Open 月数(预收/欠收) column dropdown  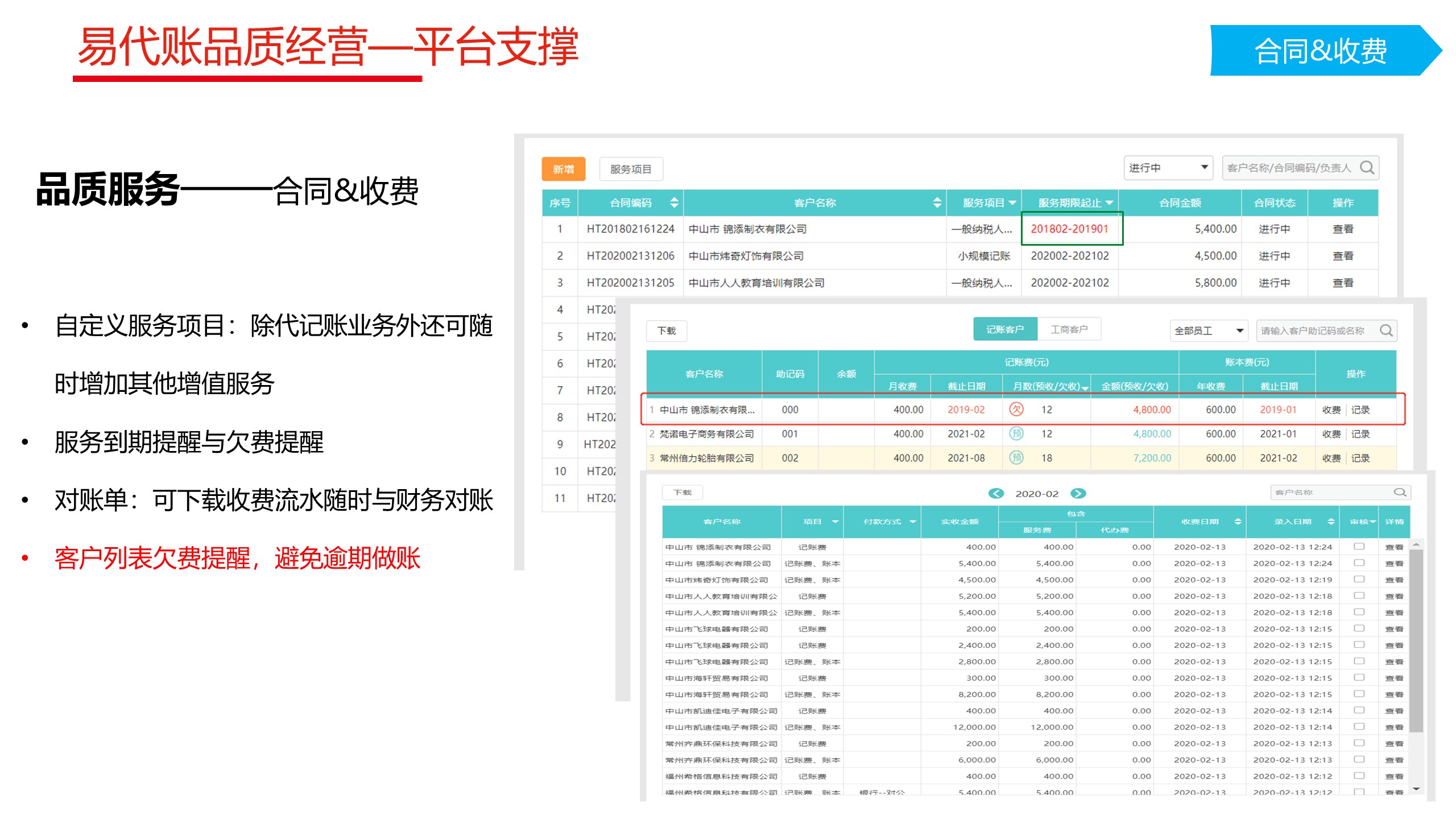(1085, 387)
